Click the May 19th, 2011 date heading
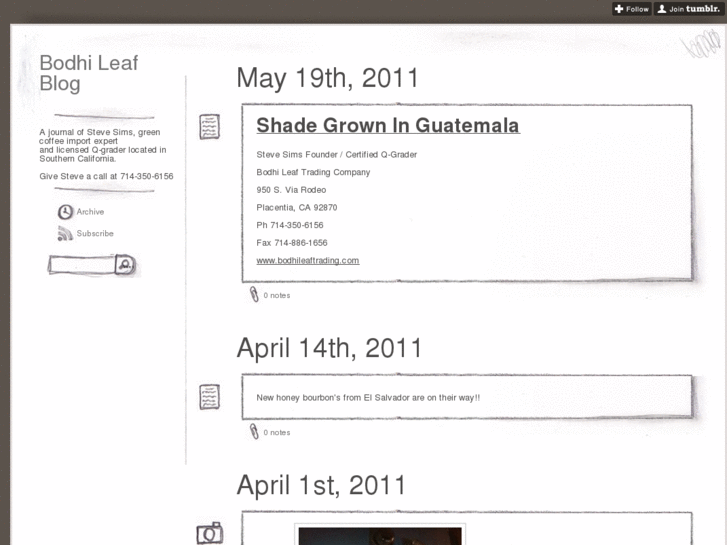 pos(328,78)
